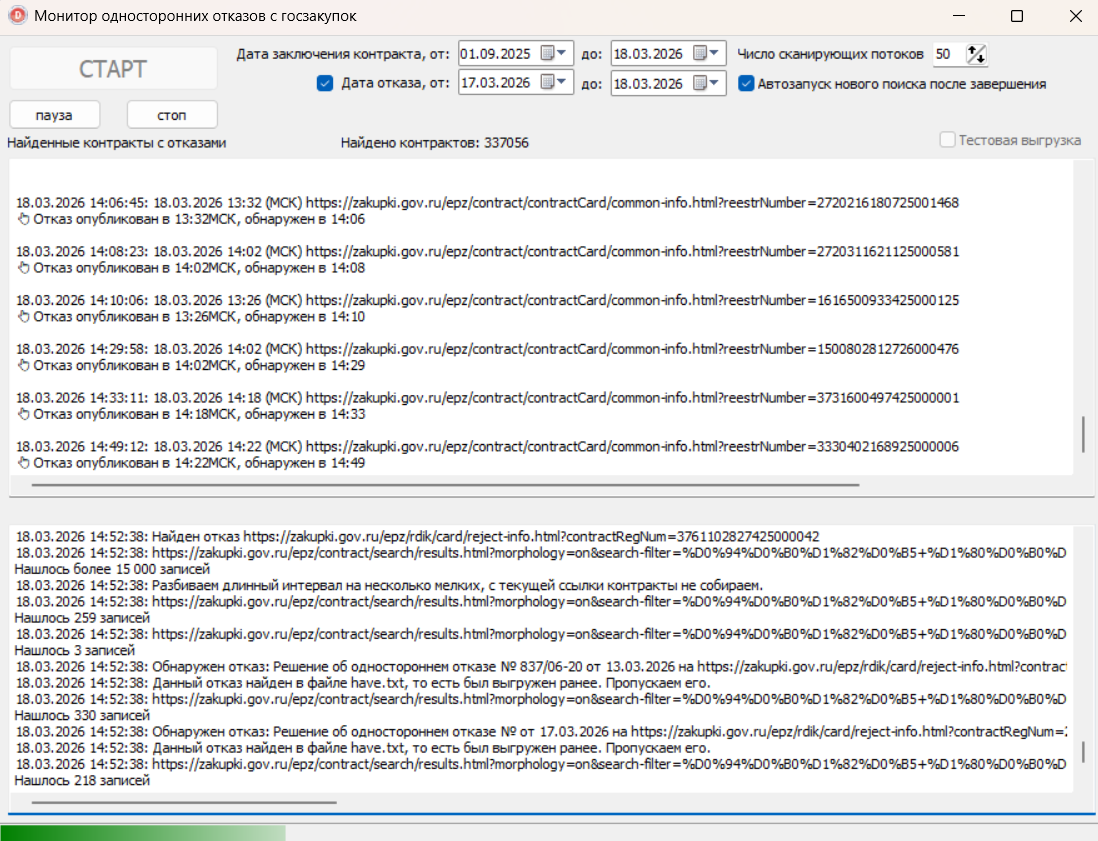The height and width of the screenshot is (841, 1098).
Task: Enable the "Тестовая выгрузка" checkbox
Action: pyautogui.click(x=947, y=141)
